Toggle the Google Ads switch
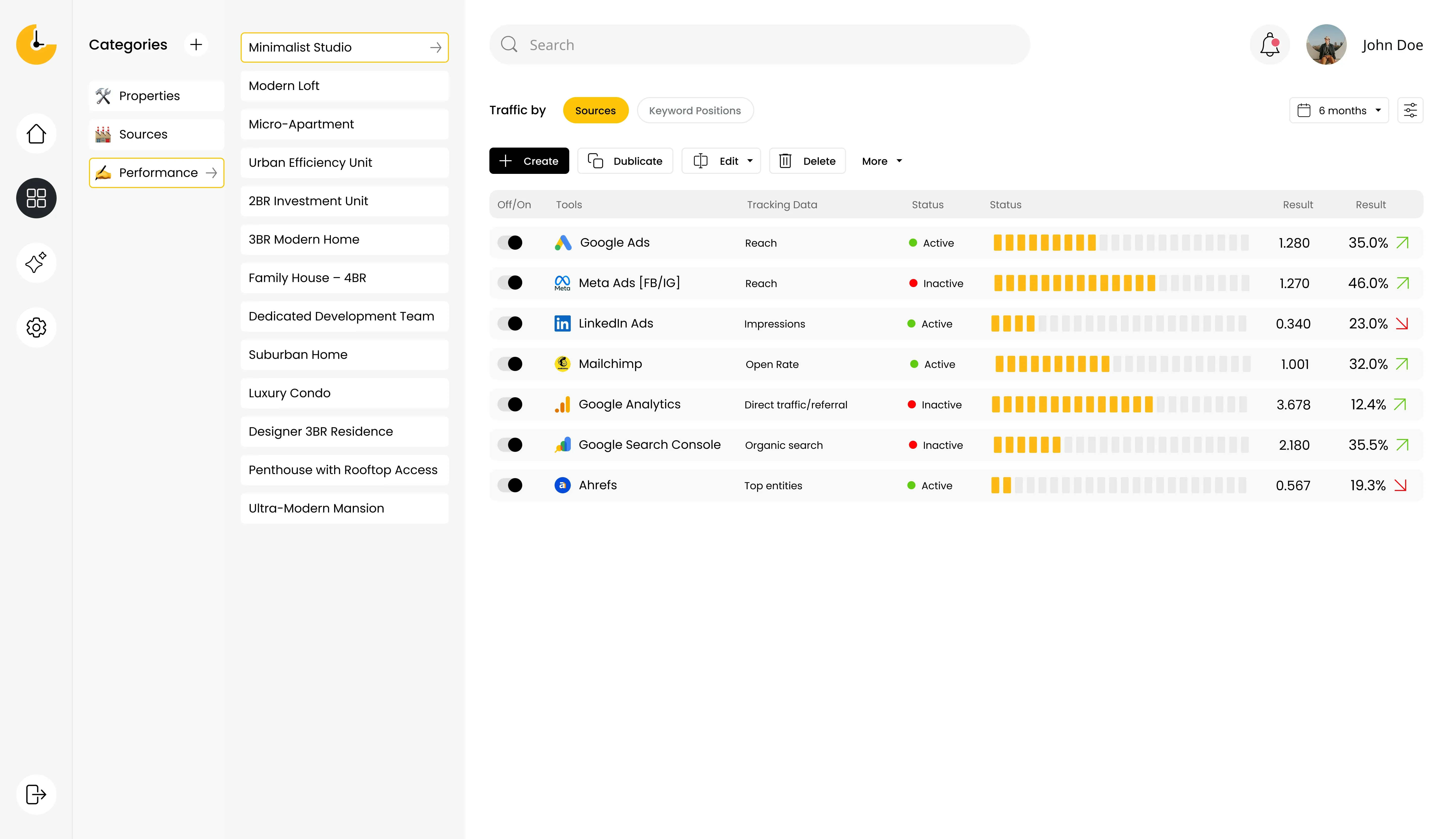1456x839 pixels. (510, 243)
